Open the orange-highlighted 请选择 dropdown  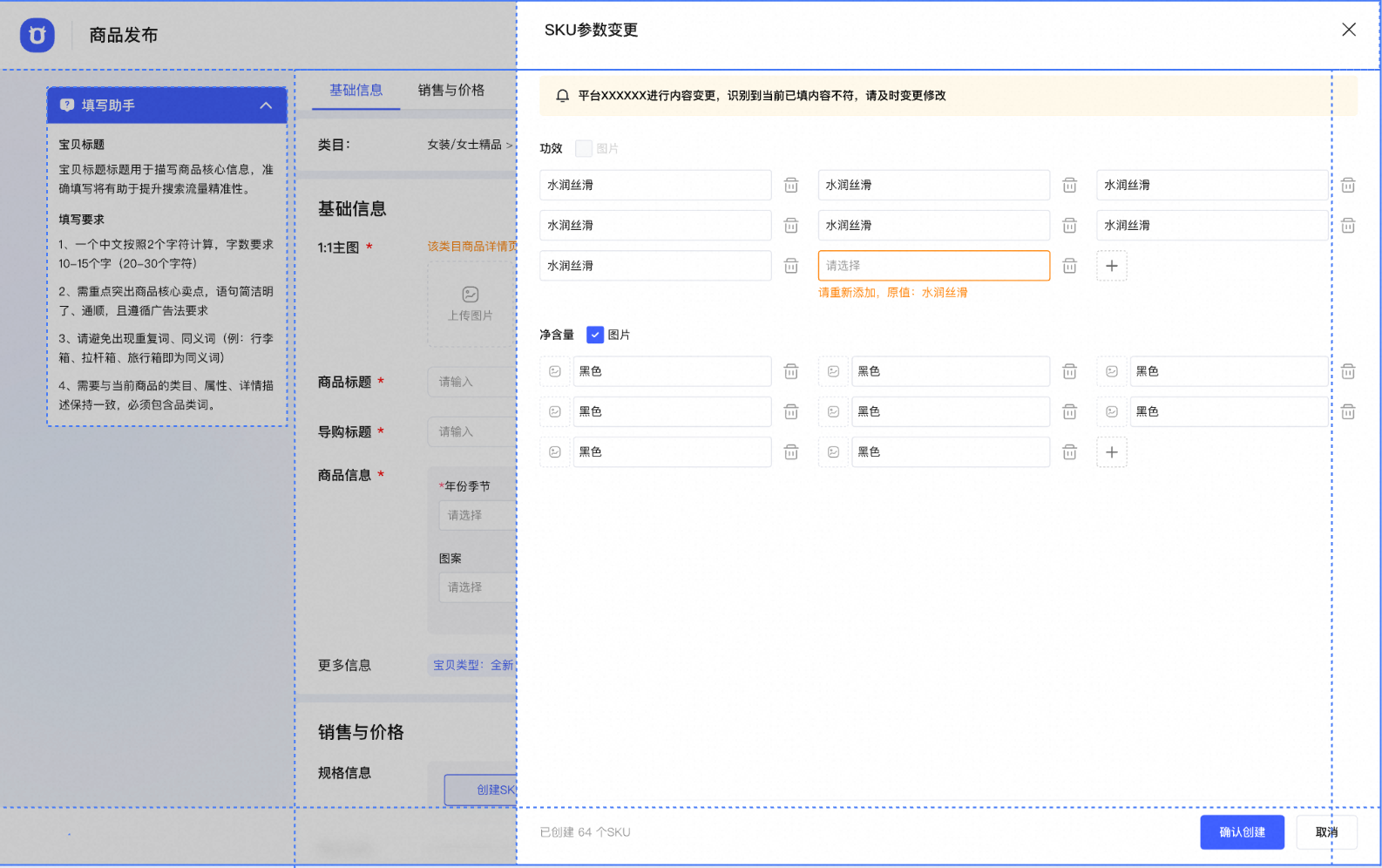[933, 266]
